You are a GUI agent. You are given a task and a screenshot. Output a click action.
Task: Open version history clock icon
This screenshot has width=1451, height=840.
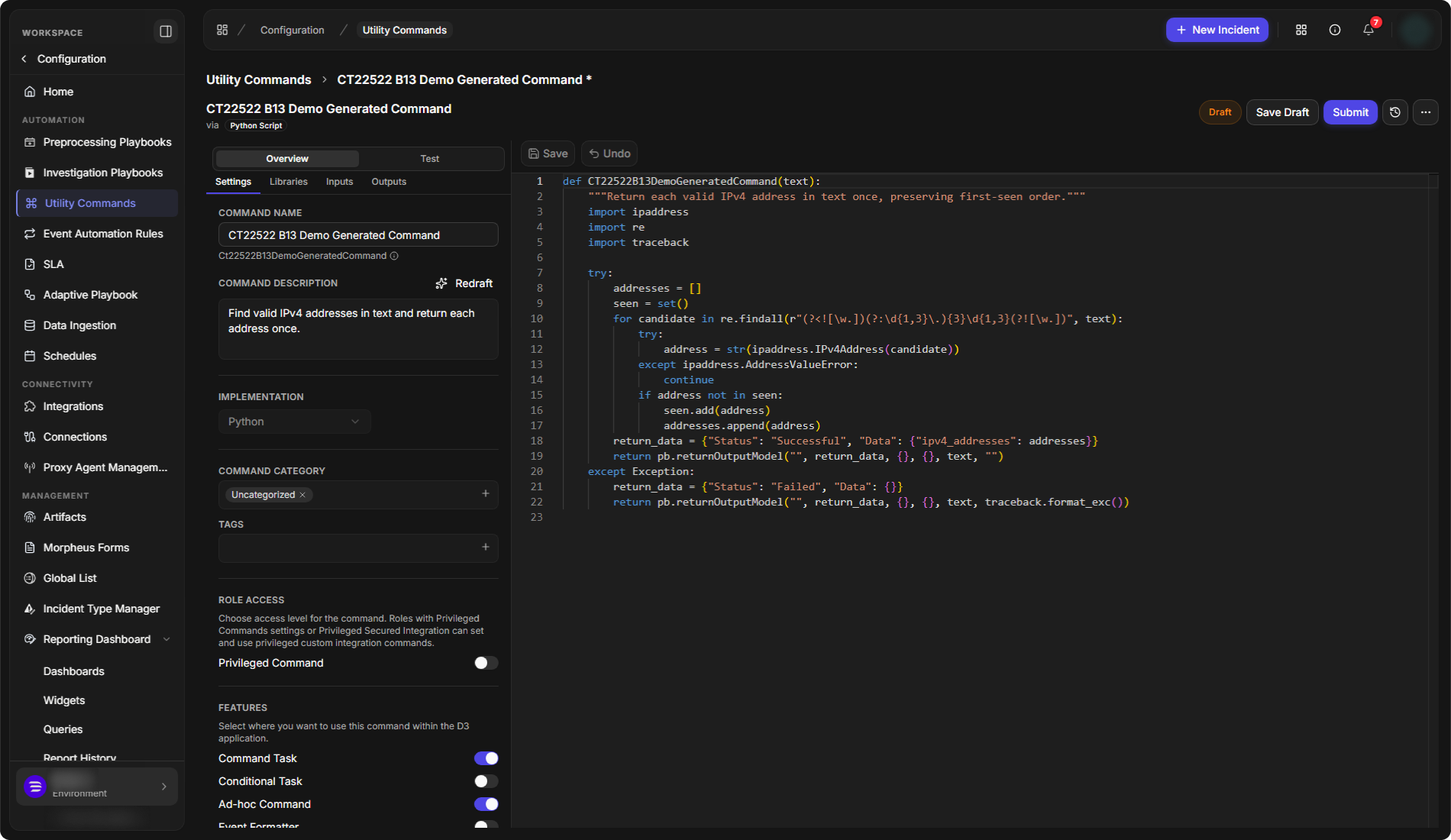click(1395, 112)
